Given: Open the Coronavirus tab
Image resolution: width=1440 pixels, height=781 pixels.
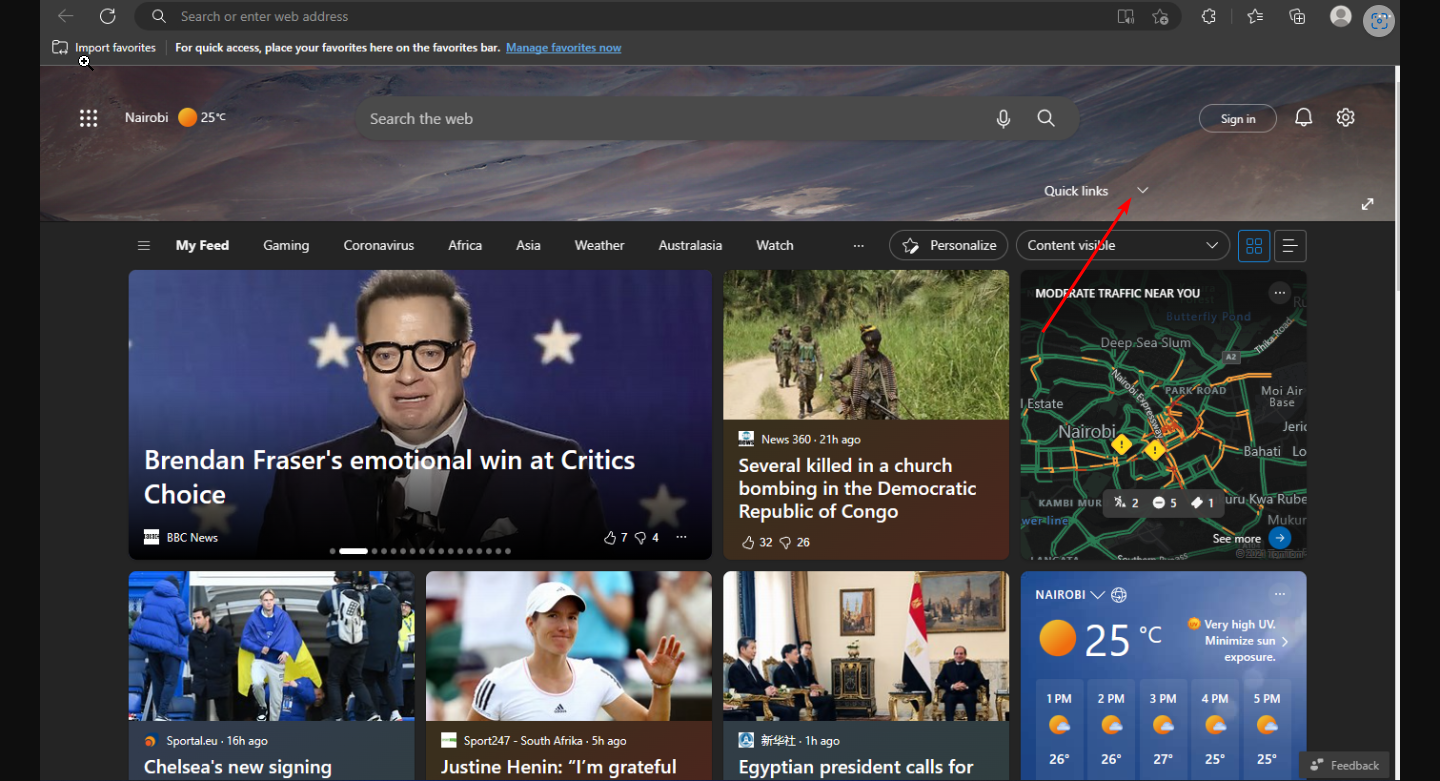Looking at the screenshot, I should point(378,245).
